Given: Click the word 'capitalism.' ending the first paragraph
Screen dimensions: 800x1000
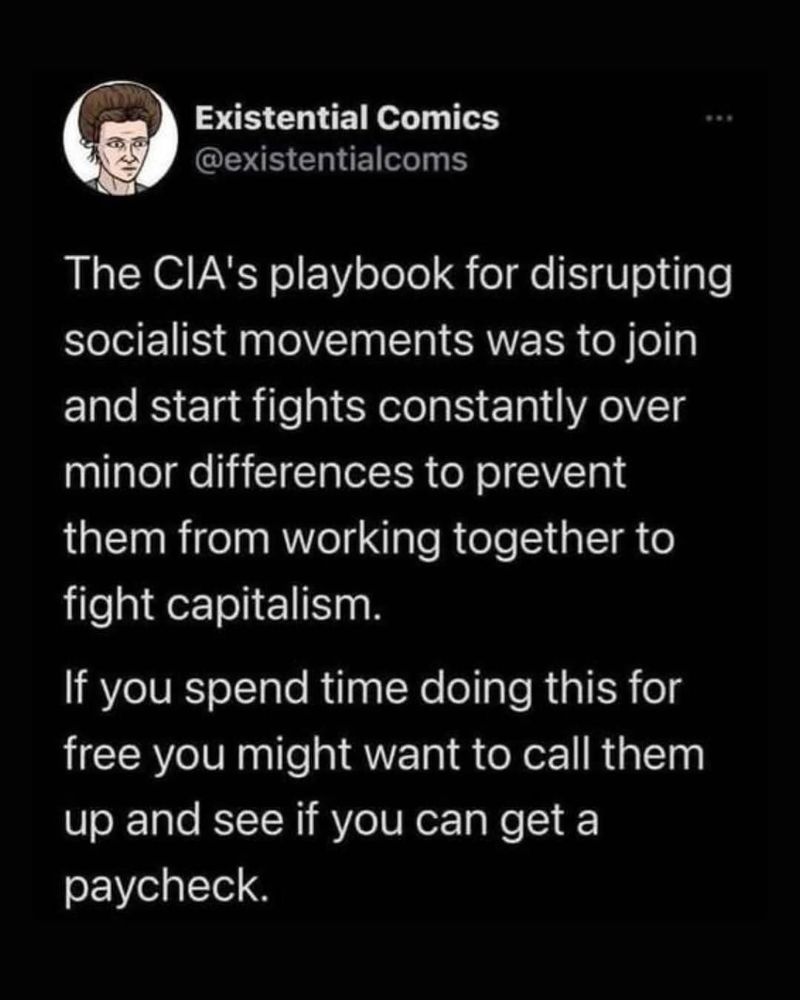Looking at the screenshot, I should click(275, 606).
